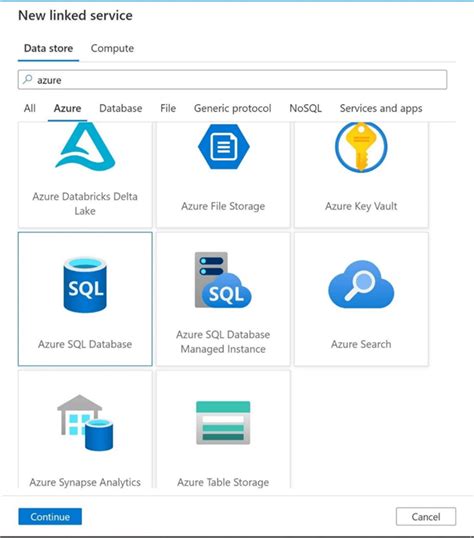Open the Database category filter
Image resolution: width=474 pixels, height=538 pixels.
[x=120, y=108]
